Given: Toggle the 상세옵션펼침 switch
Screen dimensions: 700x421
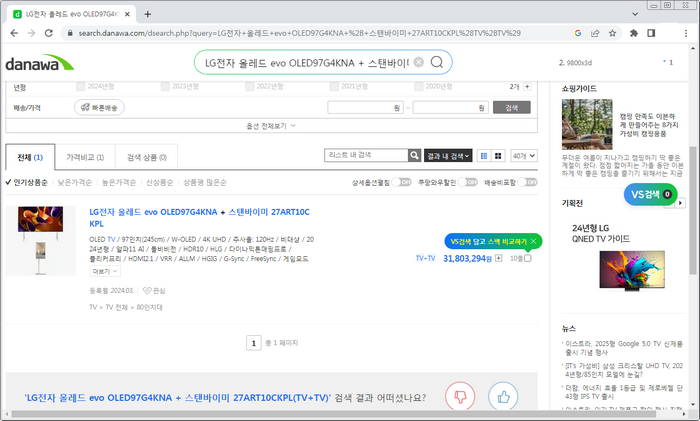Looking at the screenshot, I should tap(402, 182).
